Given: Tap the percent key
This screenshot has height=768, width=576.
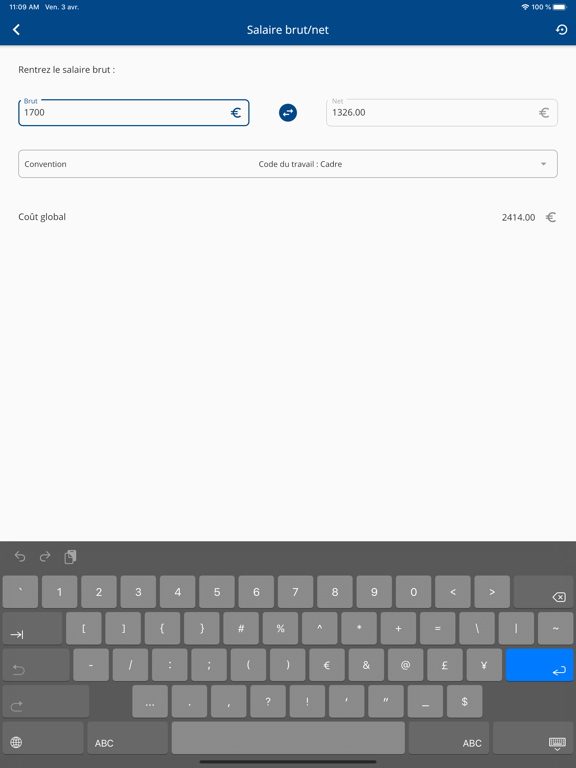Looking at the screenshot, I should 280,628.
